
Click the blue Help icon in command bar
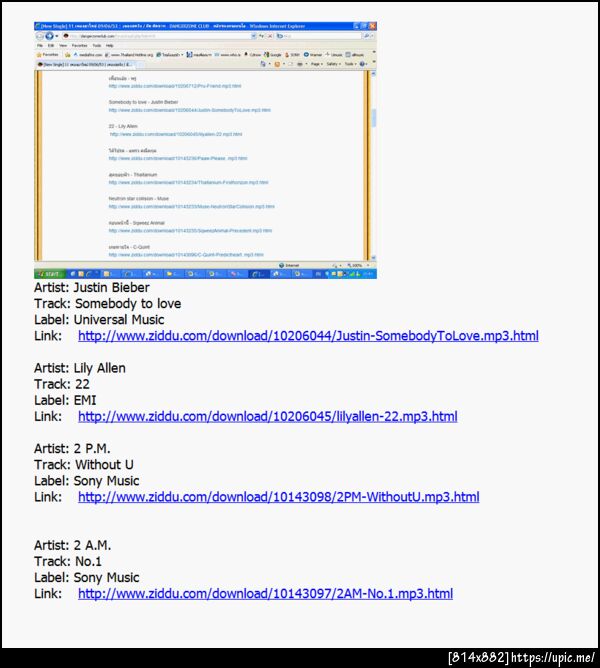click(363, 64)
